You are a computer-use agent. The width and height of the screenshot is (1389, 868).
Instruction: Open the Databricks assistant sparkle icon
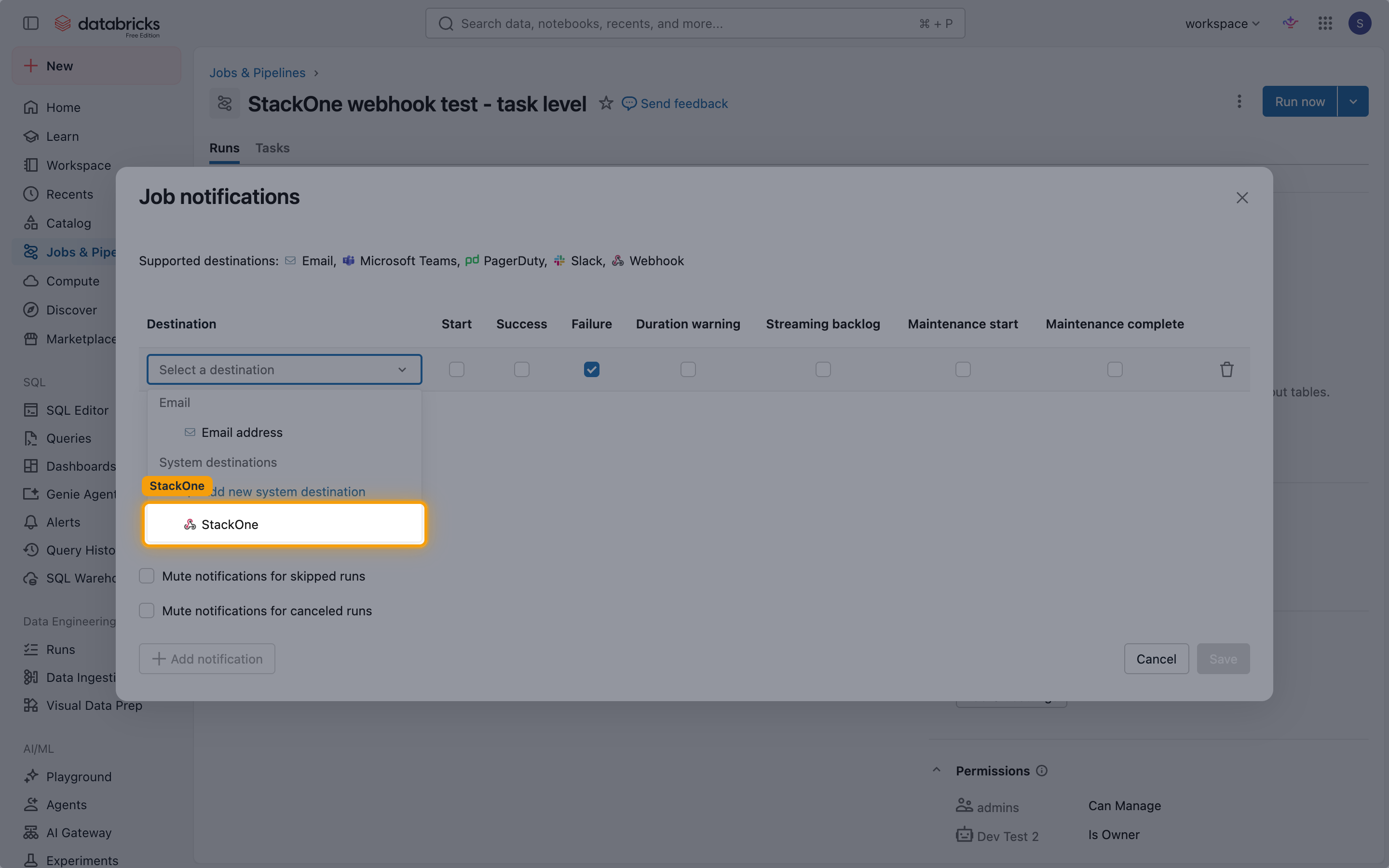coord(1290,23)
